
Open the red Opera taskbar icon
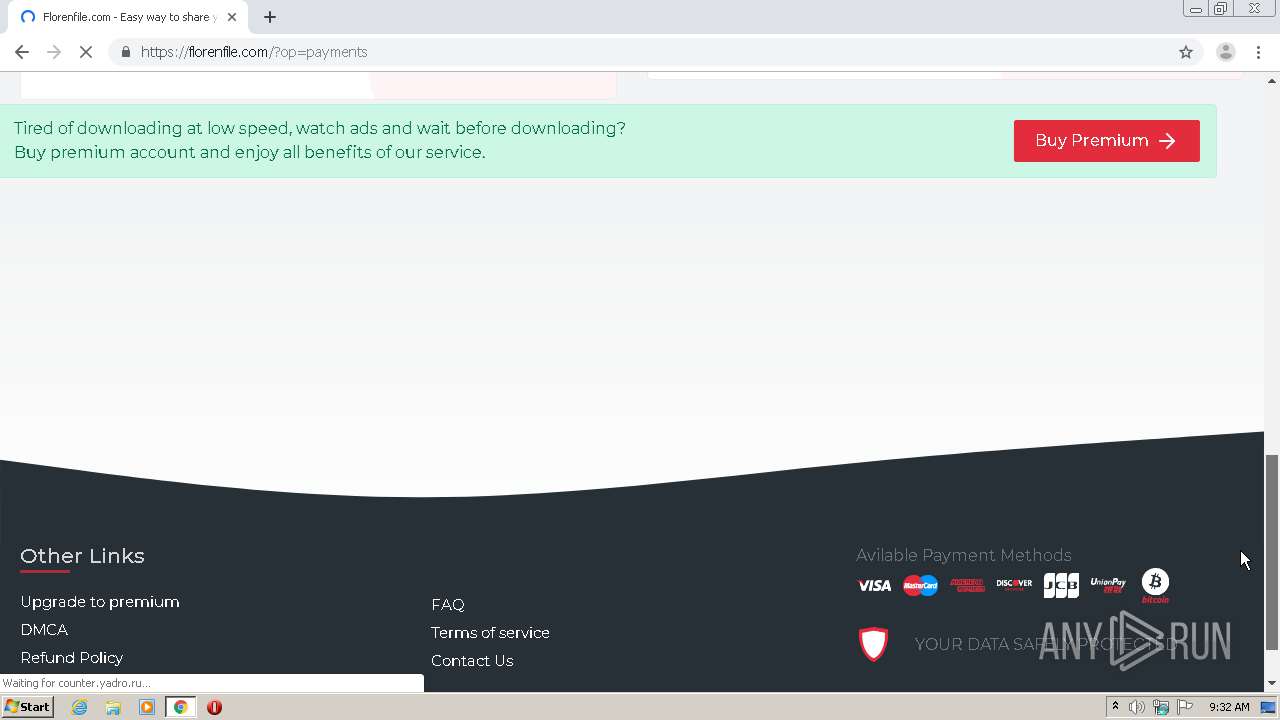coord(214,707)
